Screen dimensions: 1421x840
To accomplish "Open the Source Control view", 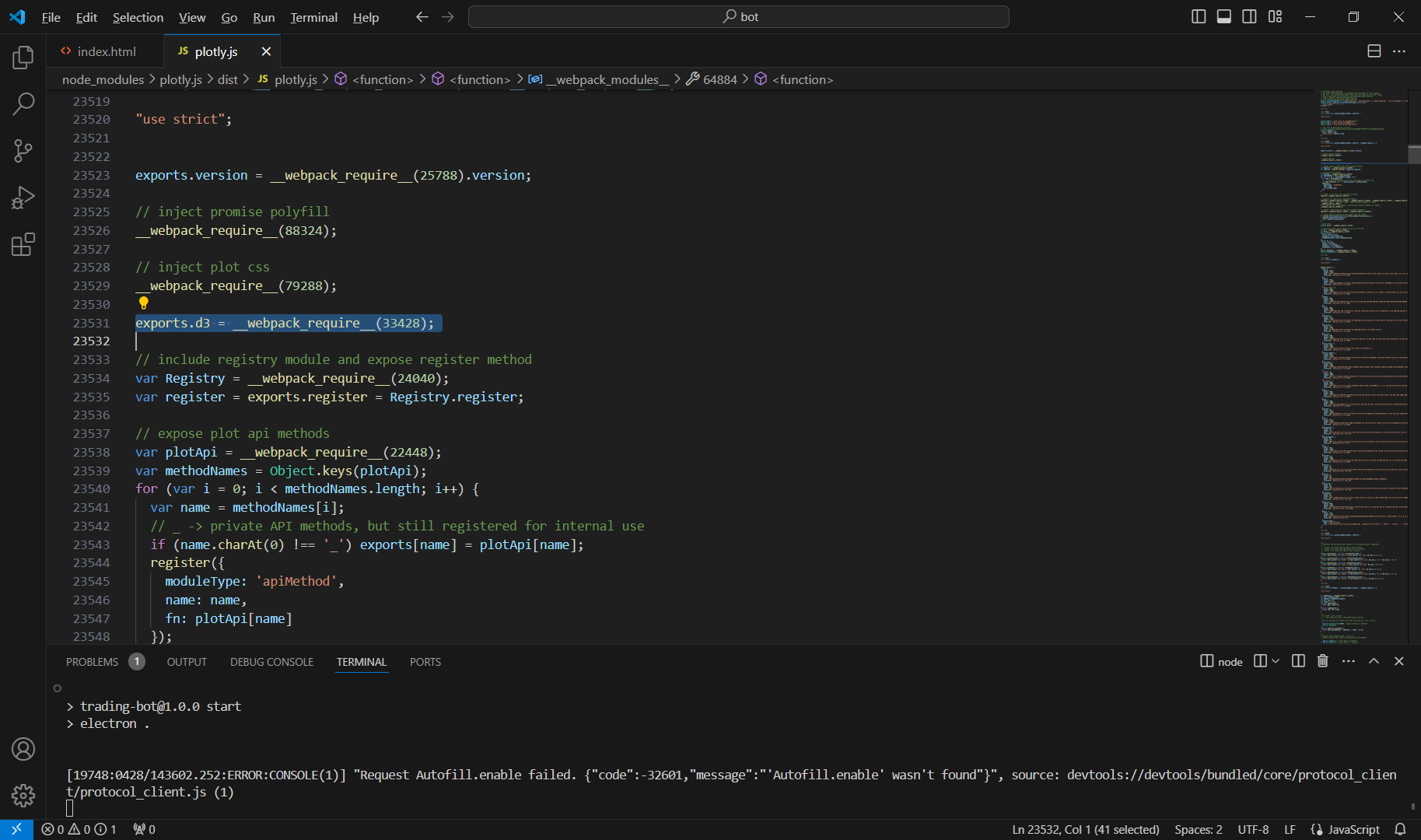I will click(x=23, y=151).
